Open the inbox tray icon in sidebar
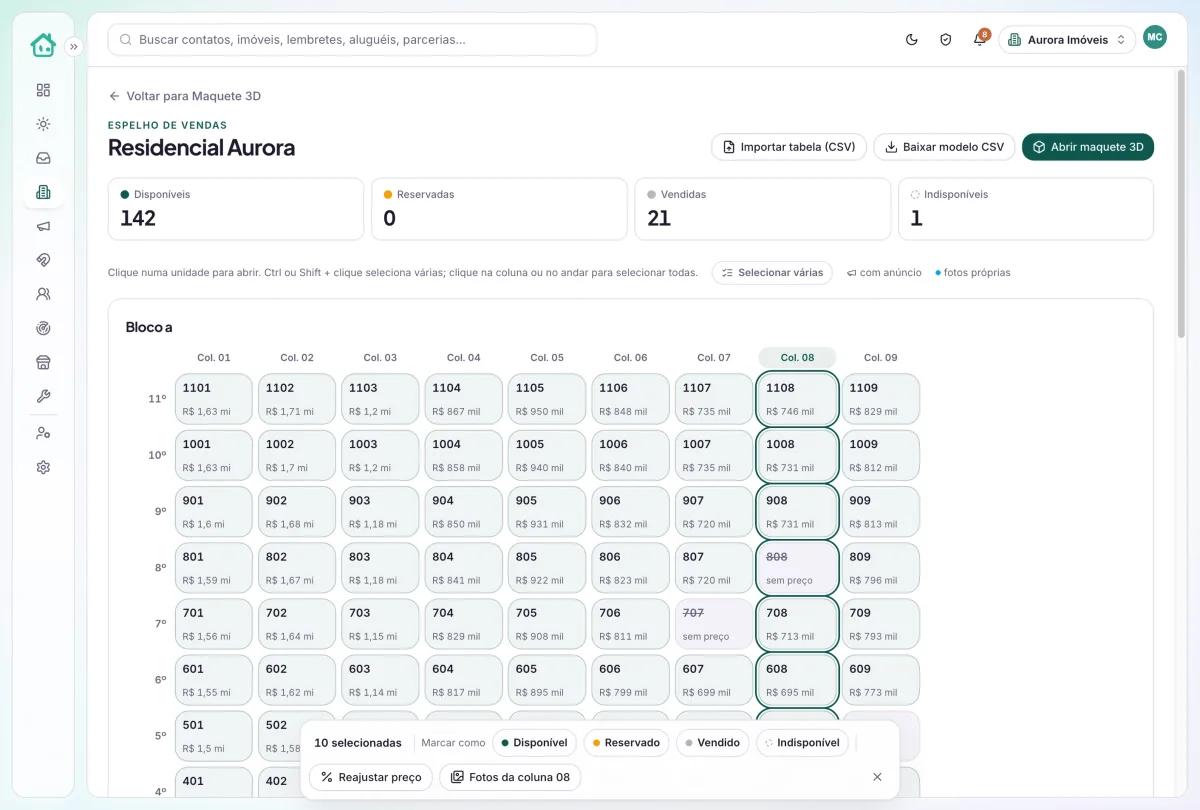 pyautogui.click(x=43, y=158)
